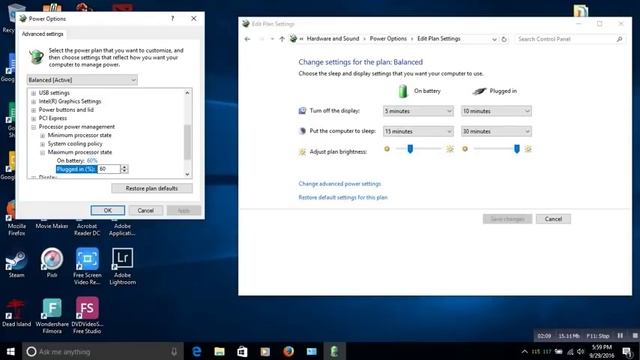The height and width of the screenshot is (360, 640).
Task: Open the Steam desktop shortcut
Action: (16, 263)
